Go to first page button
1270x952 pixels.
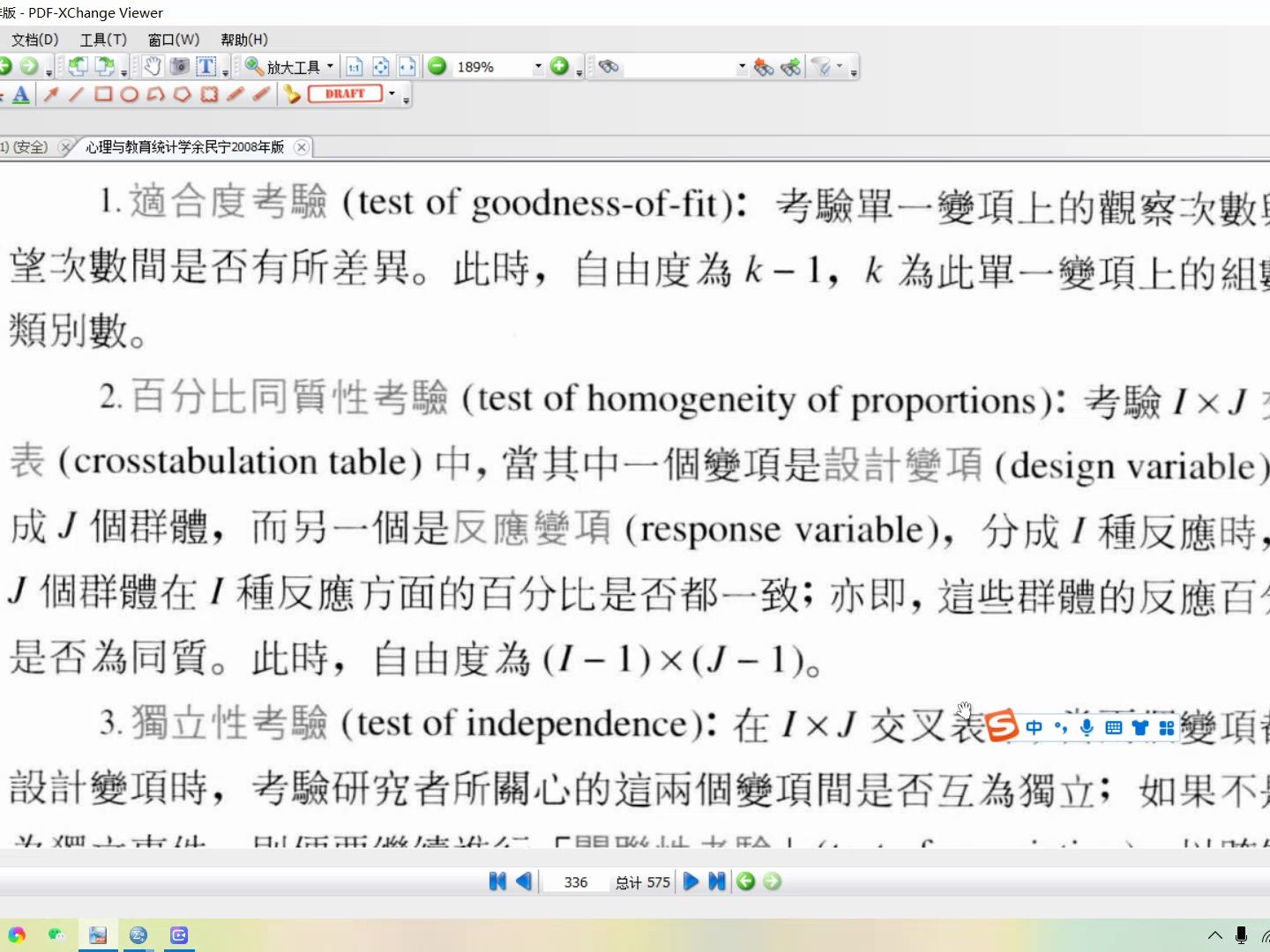click(x=497, y=881)
